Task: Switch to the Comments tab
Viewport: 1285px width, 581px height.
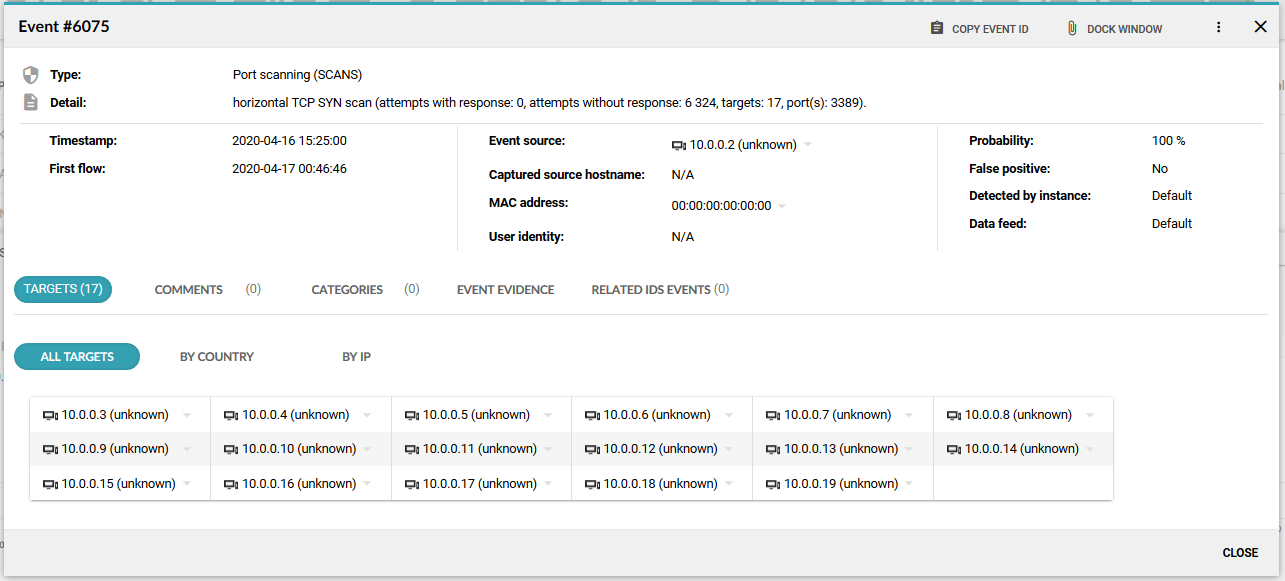Action: click(188, 289)
